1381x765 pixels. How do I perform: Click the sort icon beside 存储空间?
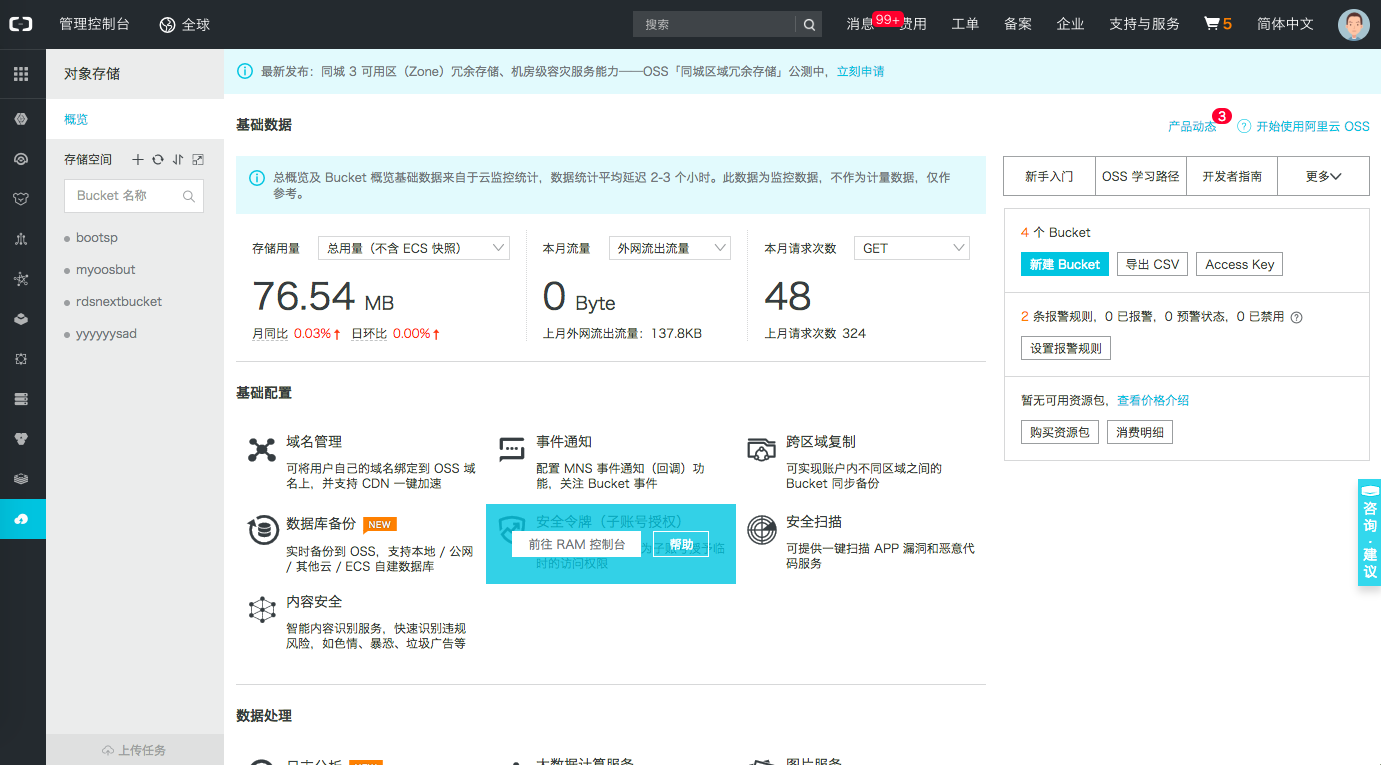tap(178, 160)
